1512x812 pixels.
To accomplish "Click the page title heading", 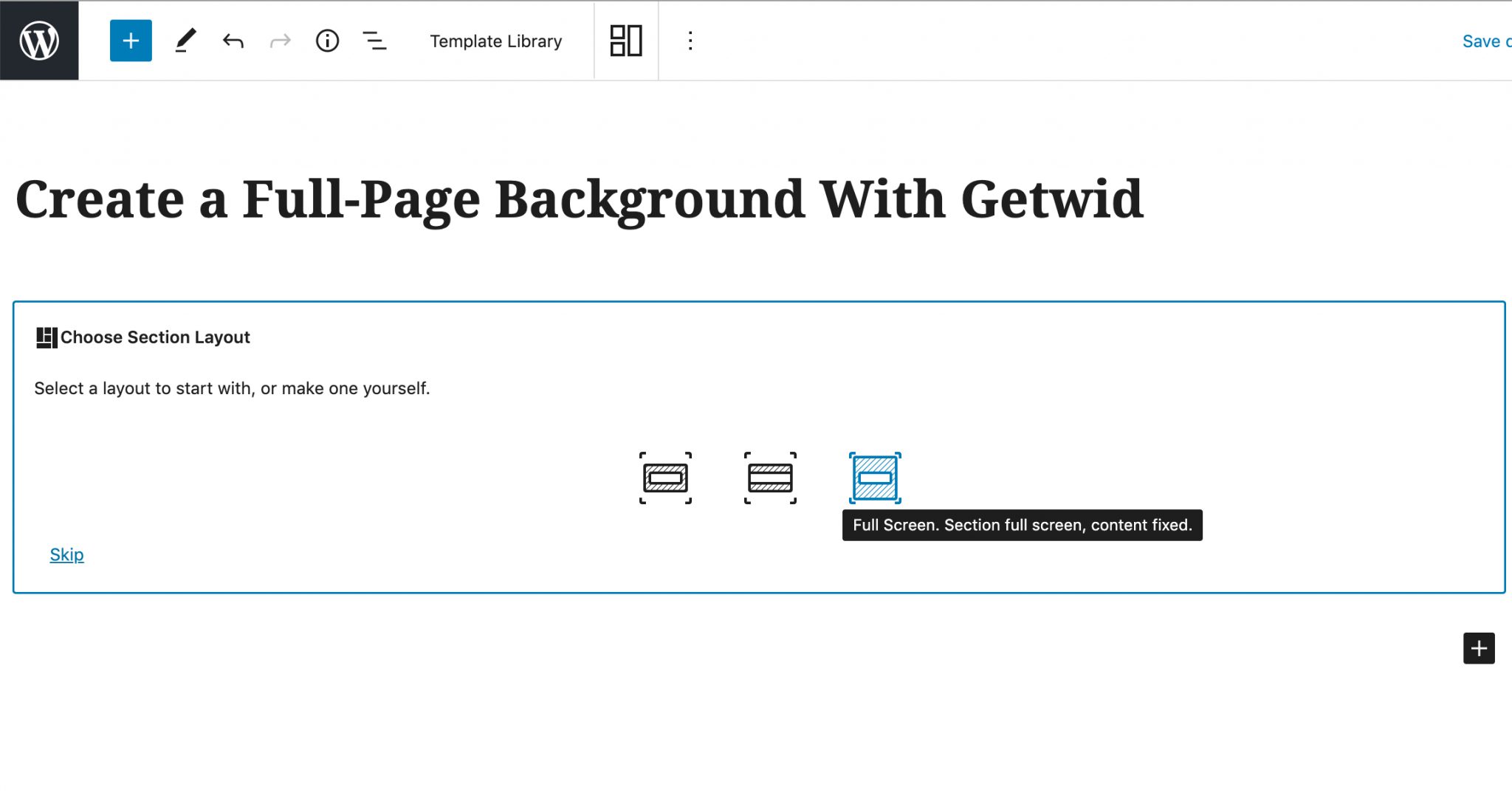I will [x=580, y=199].
